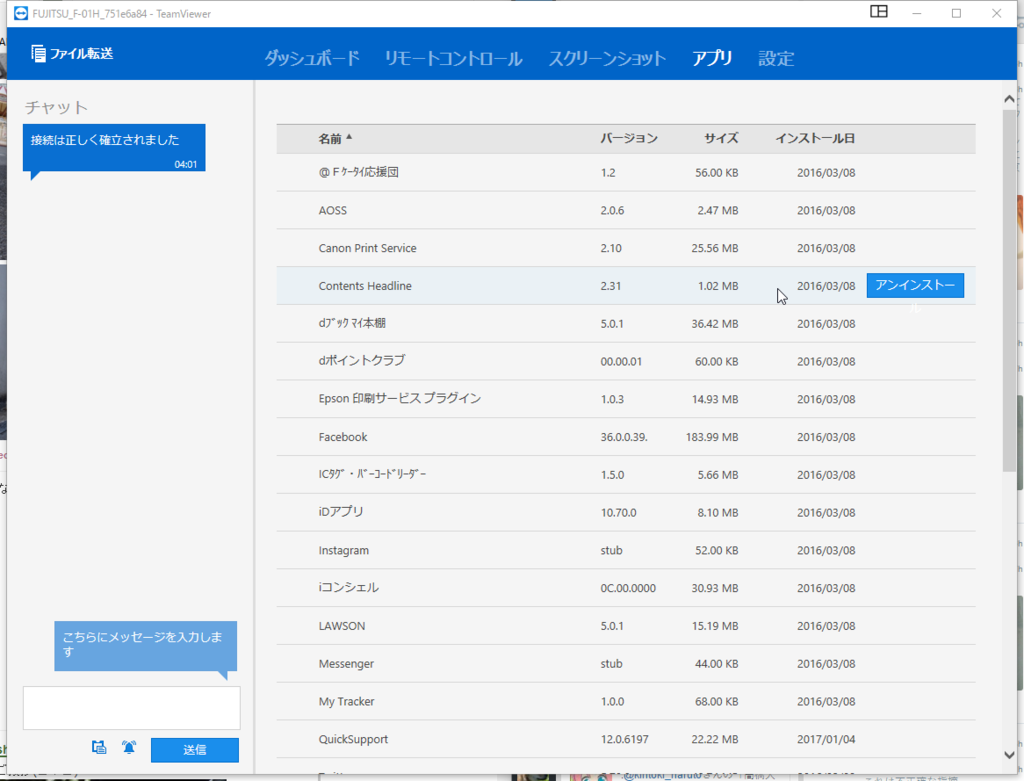
Task: Click iDアプリ version 10.70.0
Action: coord(618,513)
